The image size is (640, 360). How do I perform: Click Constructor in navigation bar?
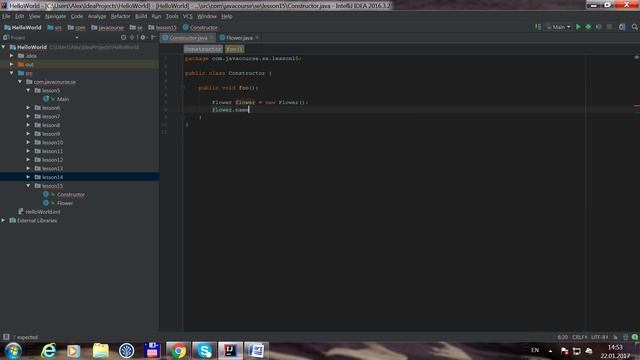click(200, 27)
